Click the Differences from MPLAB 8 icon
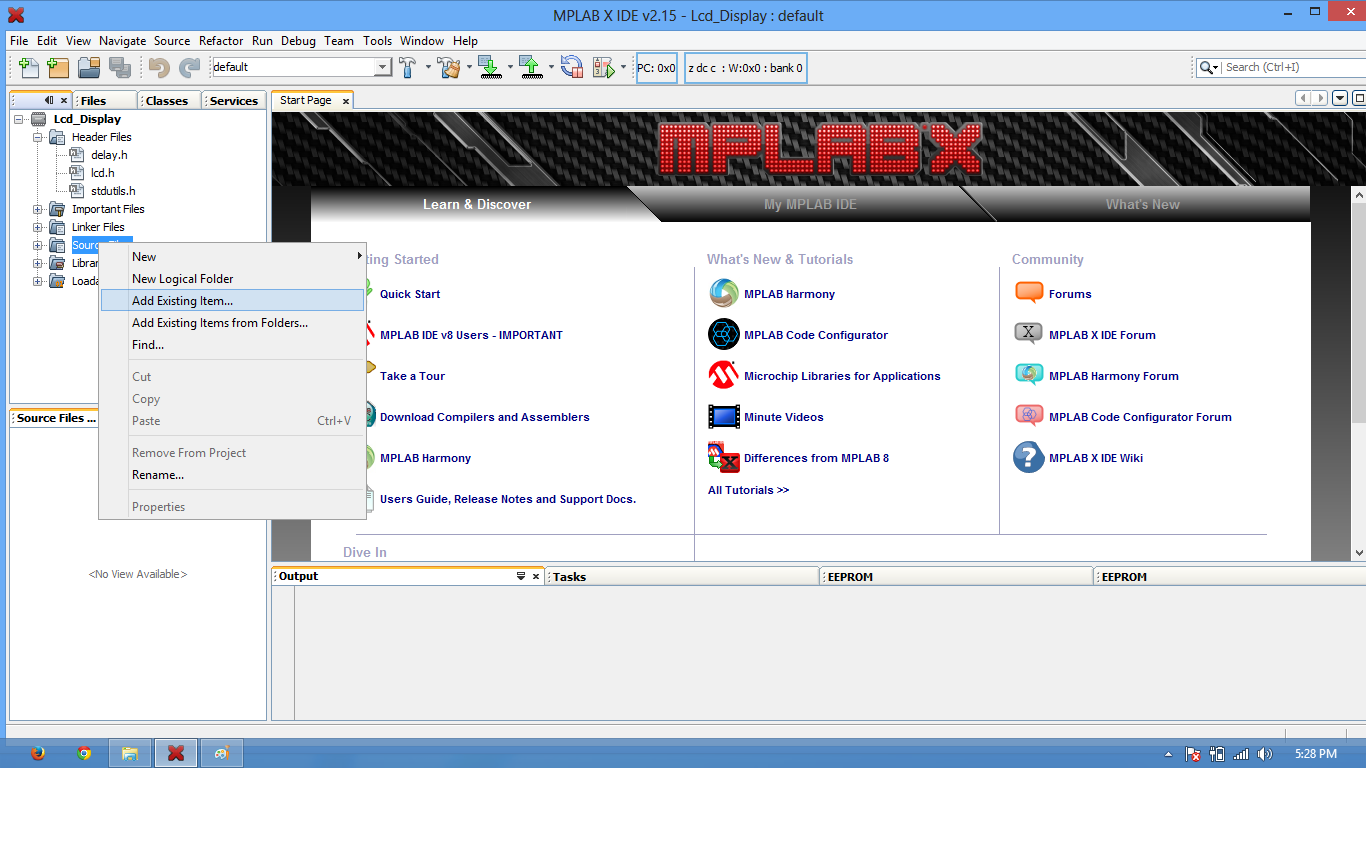 point(724,457)
